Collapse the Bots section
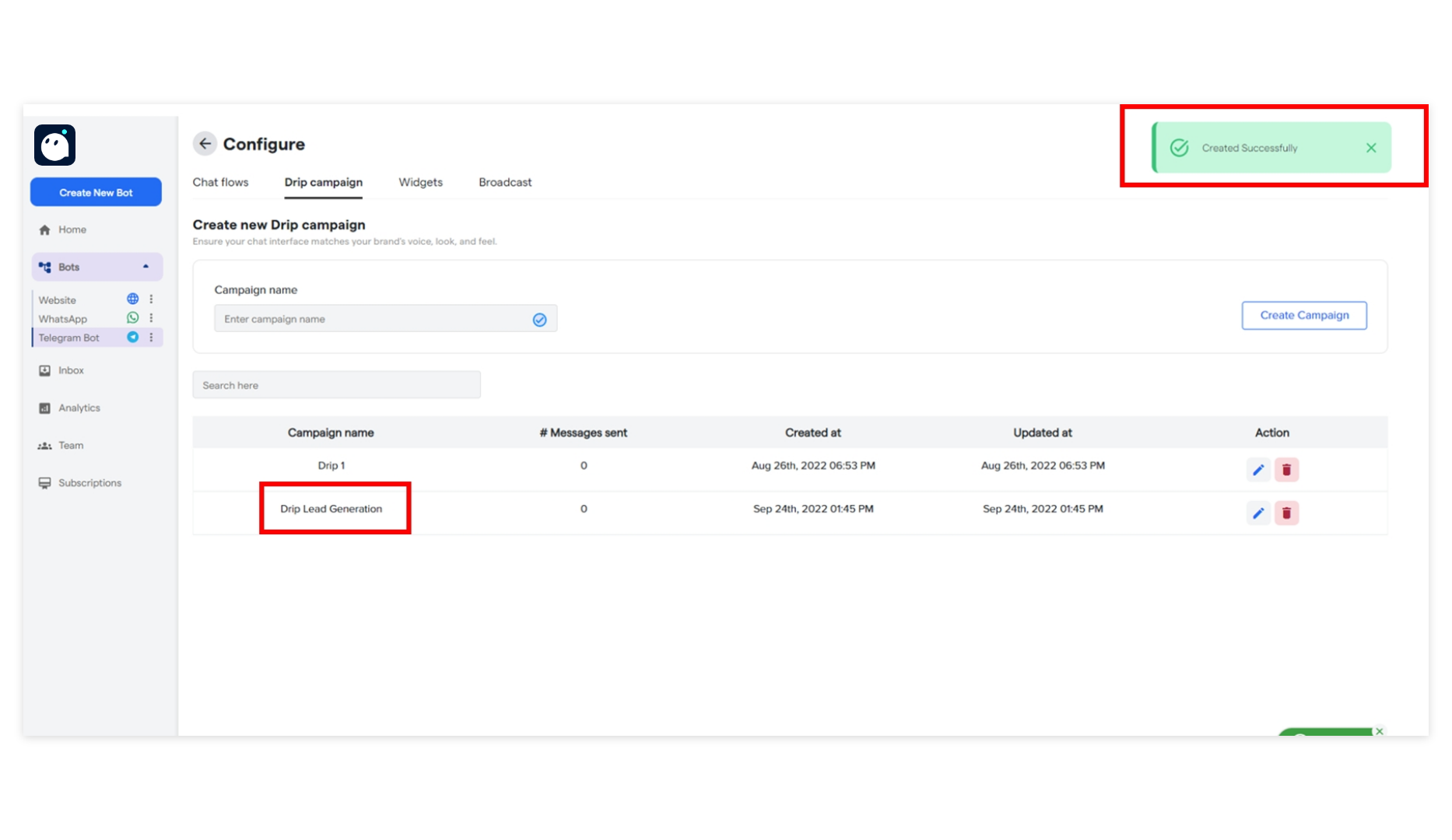 click(145, 267)
